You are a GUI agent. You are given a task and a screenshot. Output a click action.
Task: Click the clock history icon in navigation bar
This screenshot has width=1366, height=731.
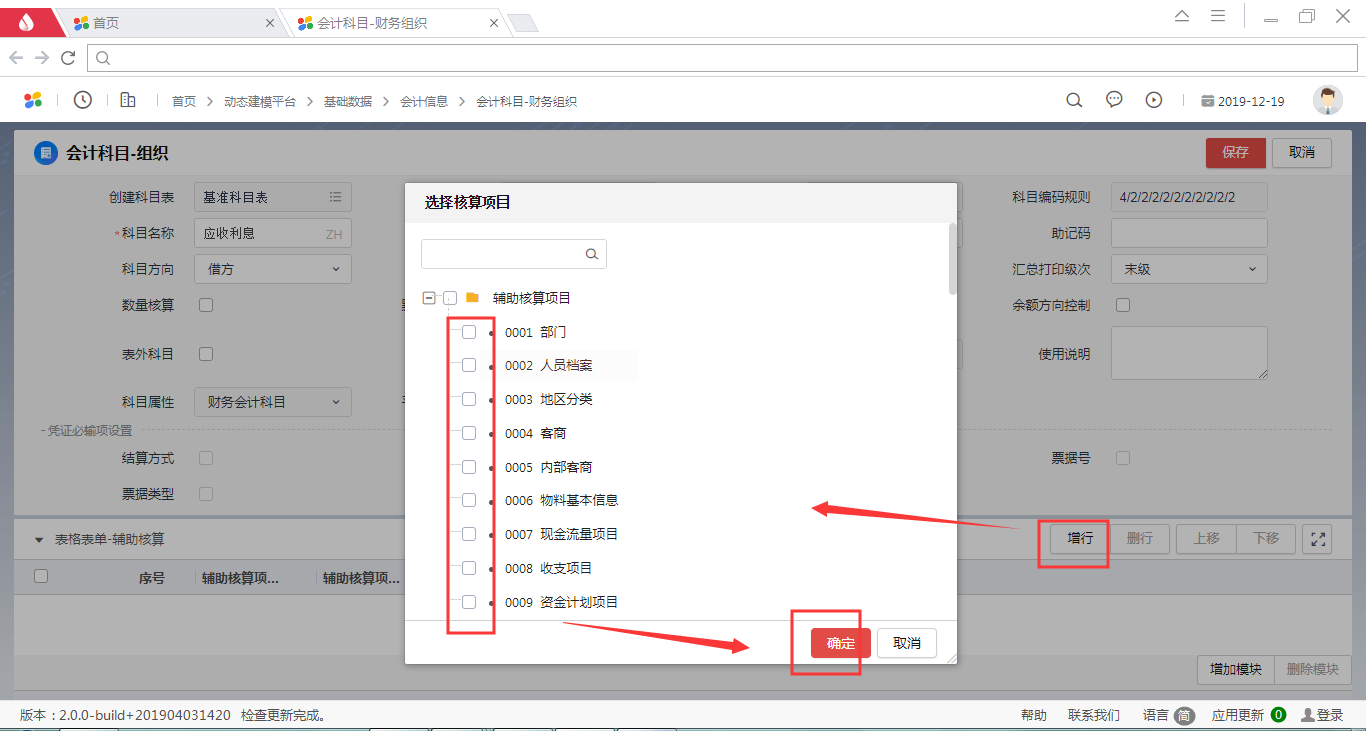point(83,100)
